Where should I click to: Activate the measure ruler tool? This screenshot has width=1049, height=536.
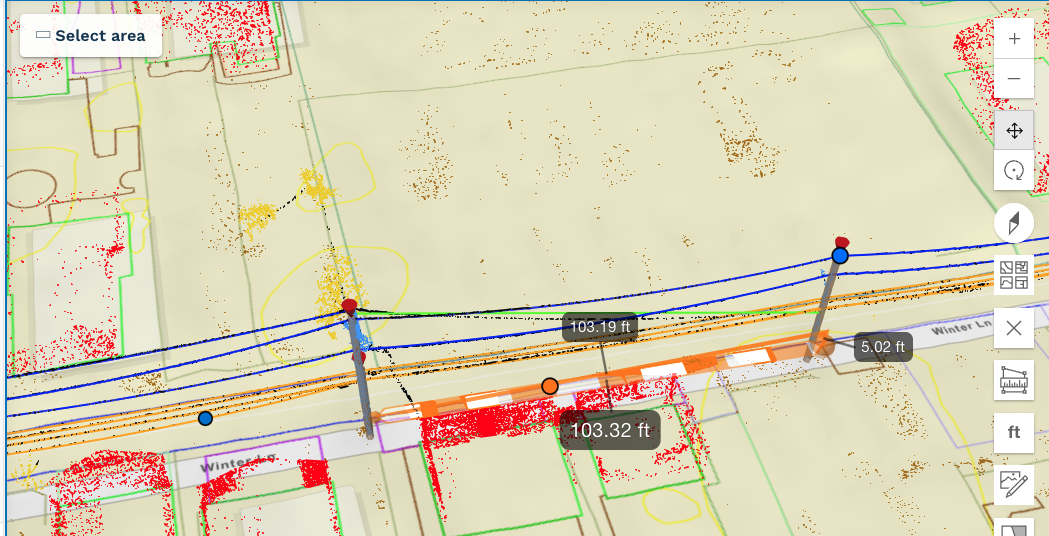pyautogui.click(x=1014, y=380)
